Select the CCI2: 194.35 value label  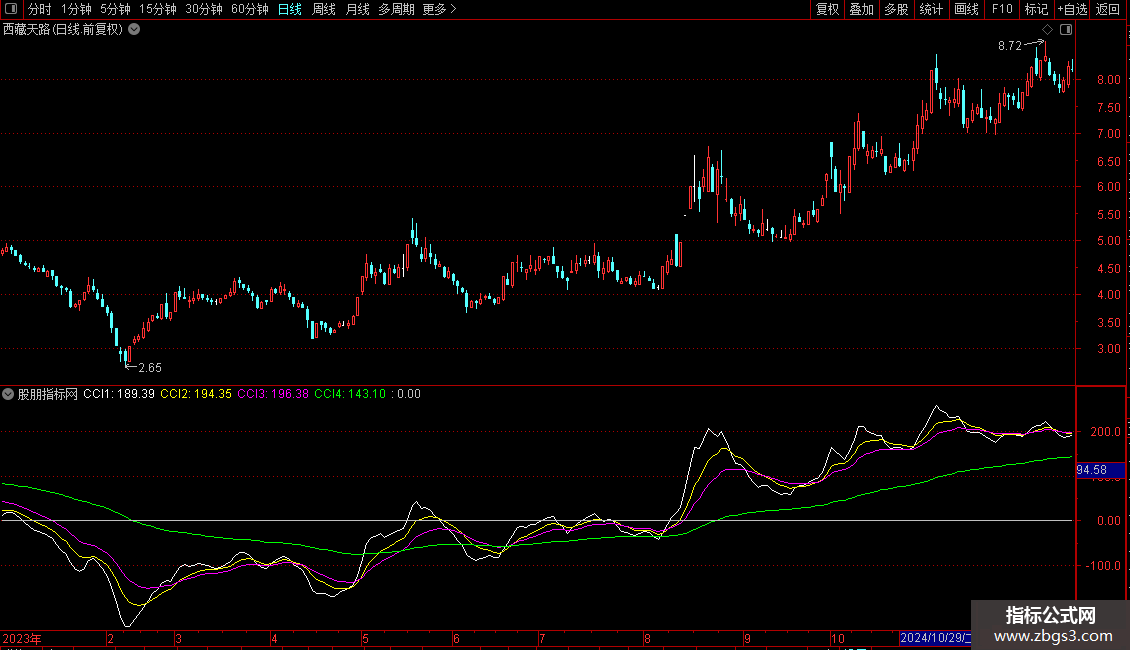coord(196,394)
